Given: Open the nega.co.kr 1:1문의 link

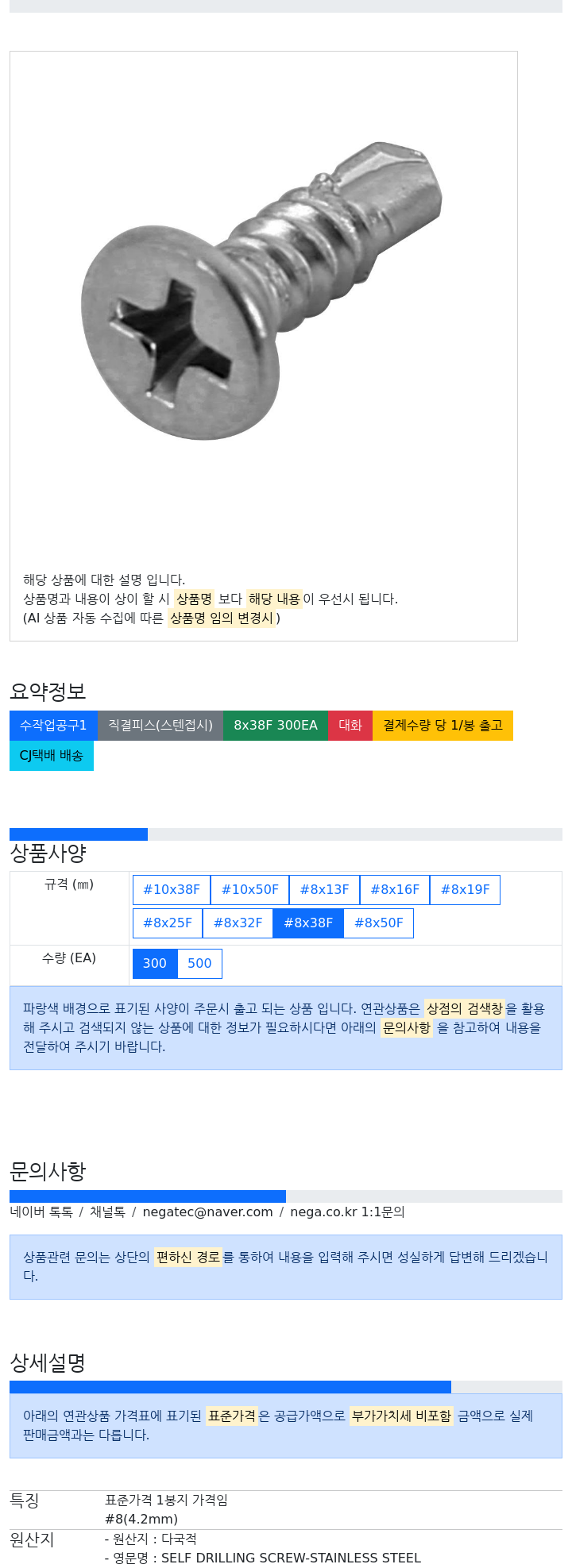Looking at the screenshot, I should click(347, 1212).
